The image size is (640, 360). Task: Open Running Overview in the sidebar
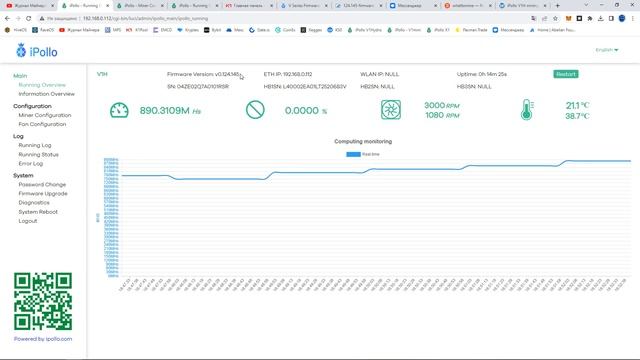42,85
